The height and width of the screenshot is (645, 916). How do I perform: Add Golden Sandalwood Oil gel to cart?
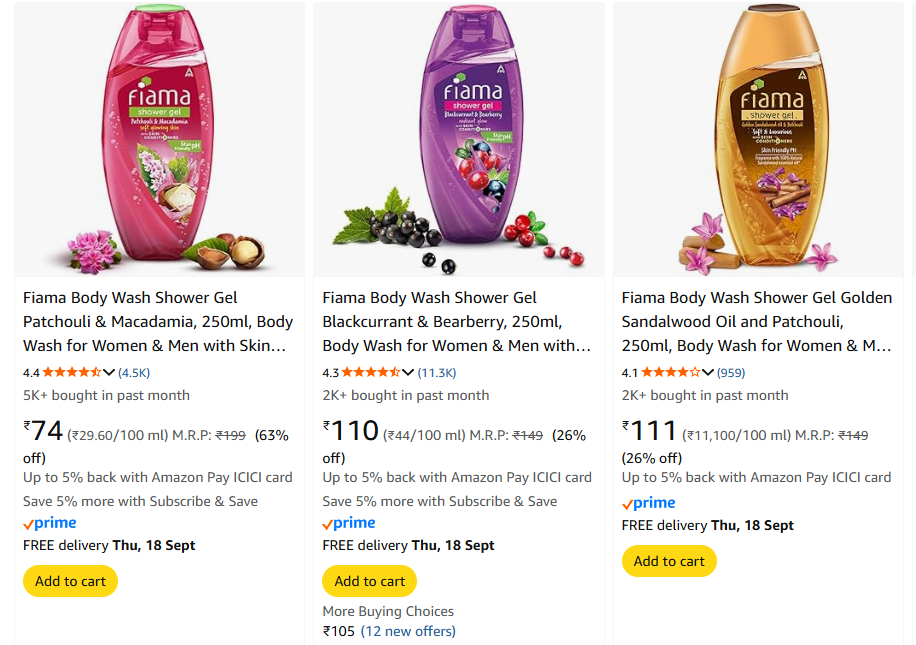[x=669, y=561]
